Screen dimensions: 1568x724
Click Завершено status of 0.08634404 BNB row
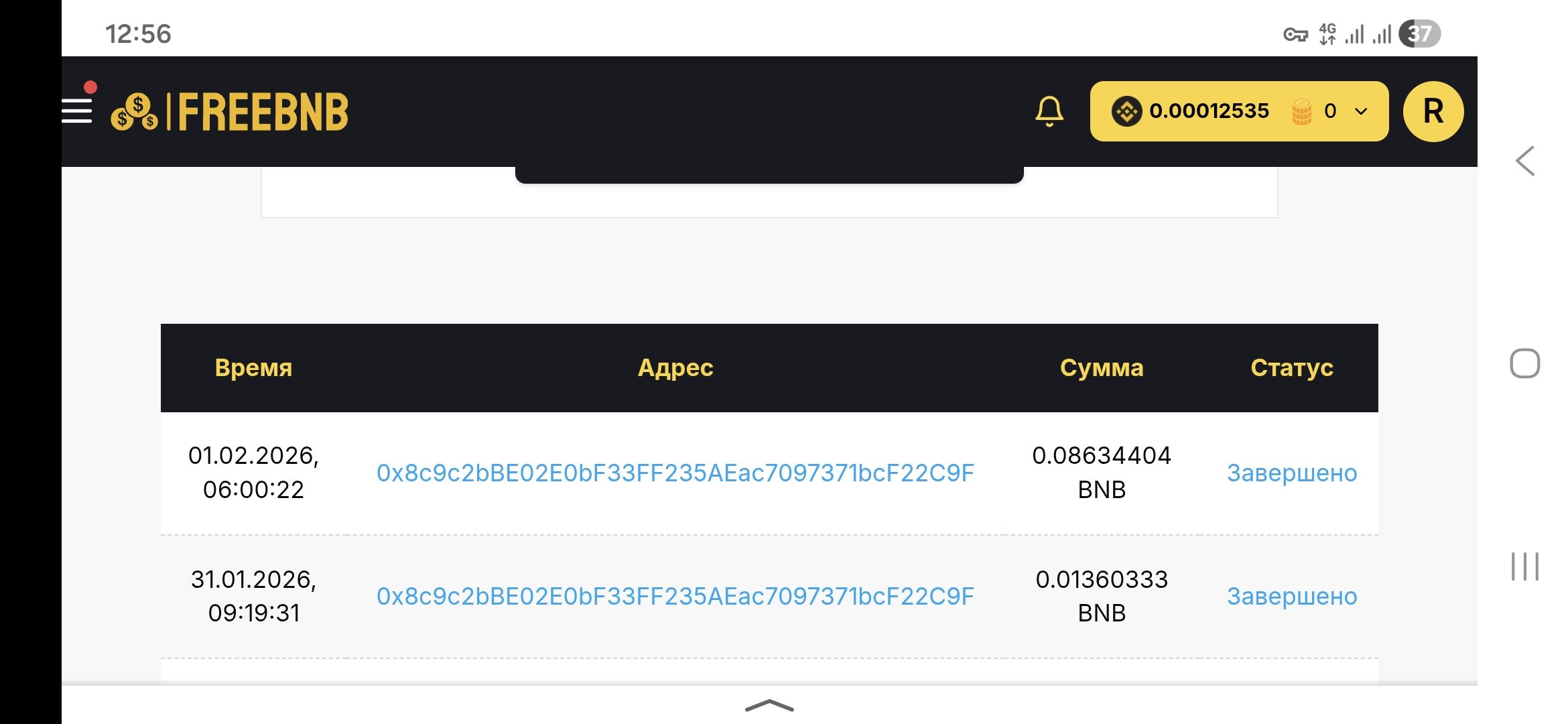1292,473
